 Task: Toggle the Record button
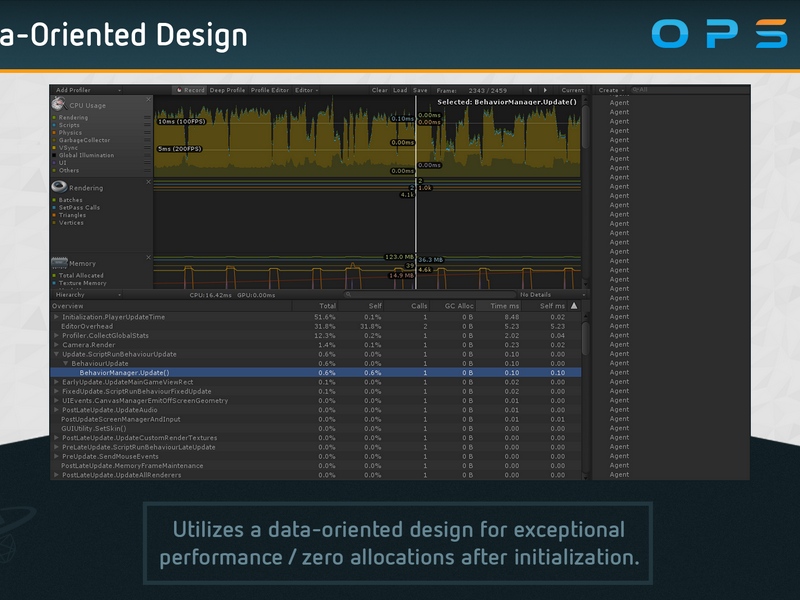[x=190, y=90]
